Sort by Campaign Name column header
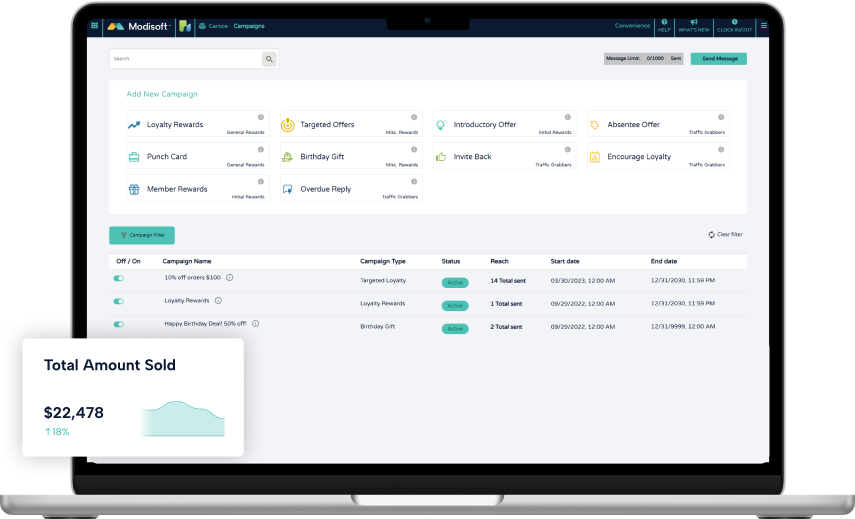The height and width of the screenshot is (519, 855). [x=186, y=261]
